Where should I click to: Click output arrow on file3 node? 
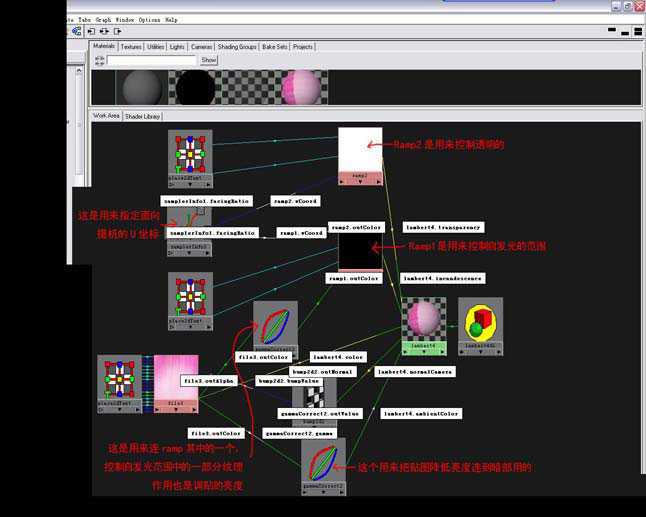(x=194, y=409)
